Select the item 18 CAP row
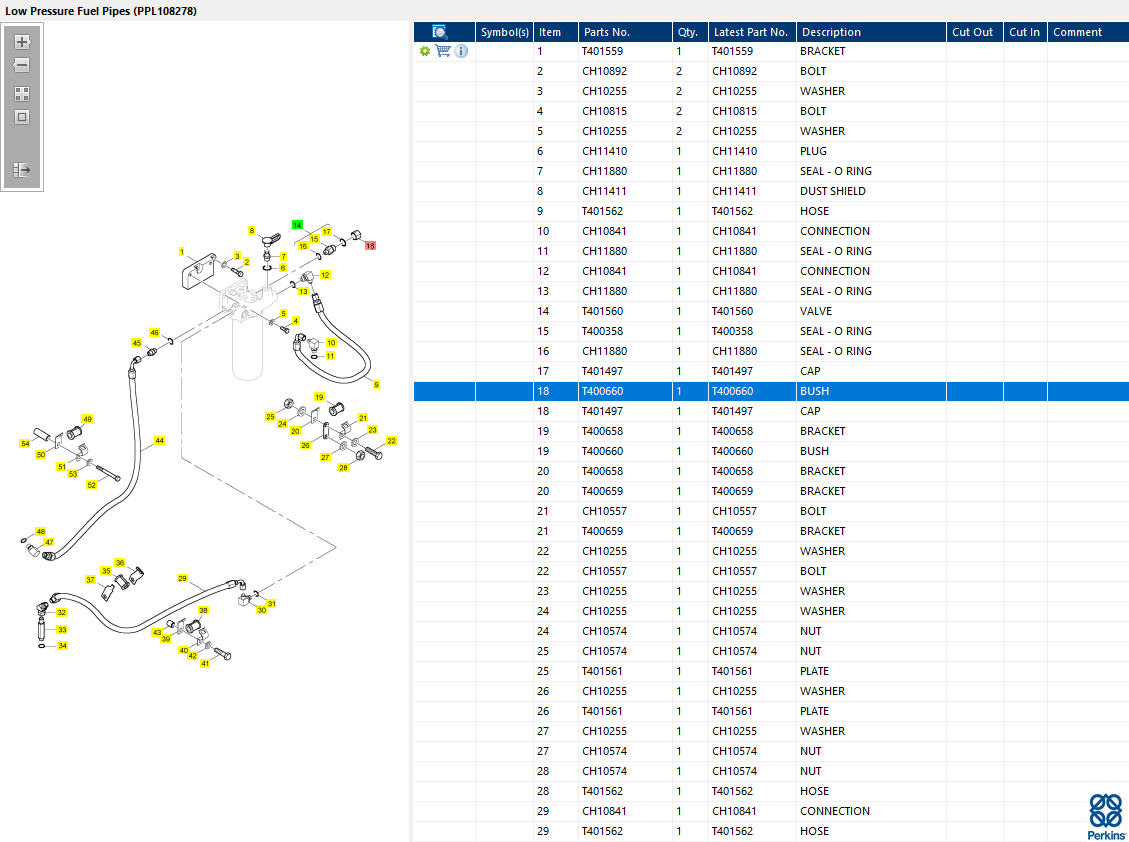 [771, 411]
